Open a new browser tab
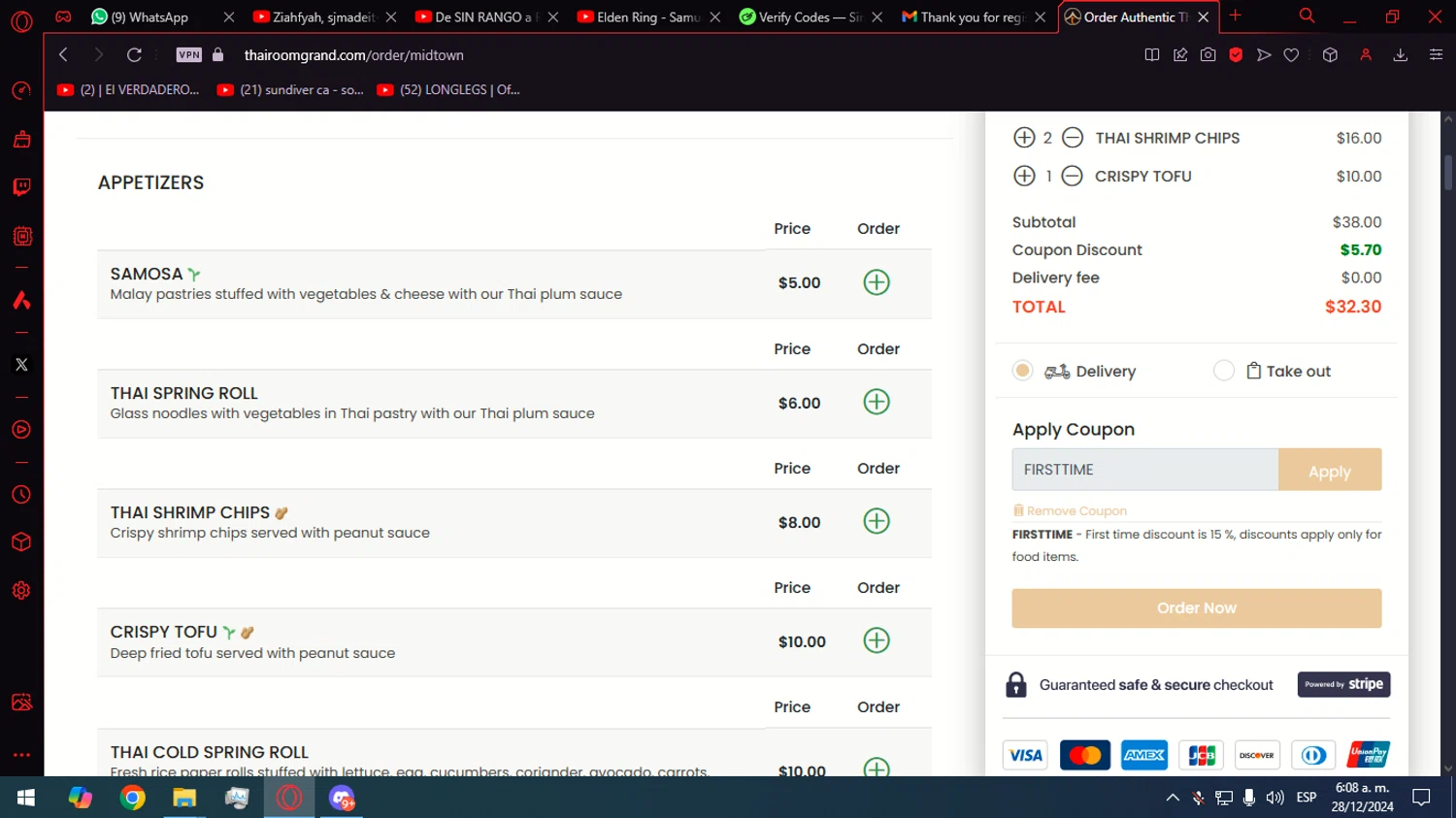The image size is (1456, 818). (1236, 16)
